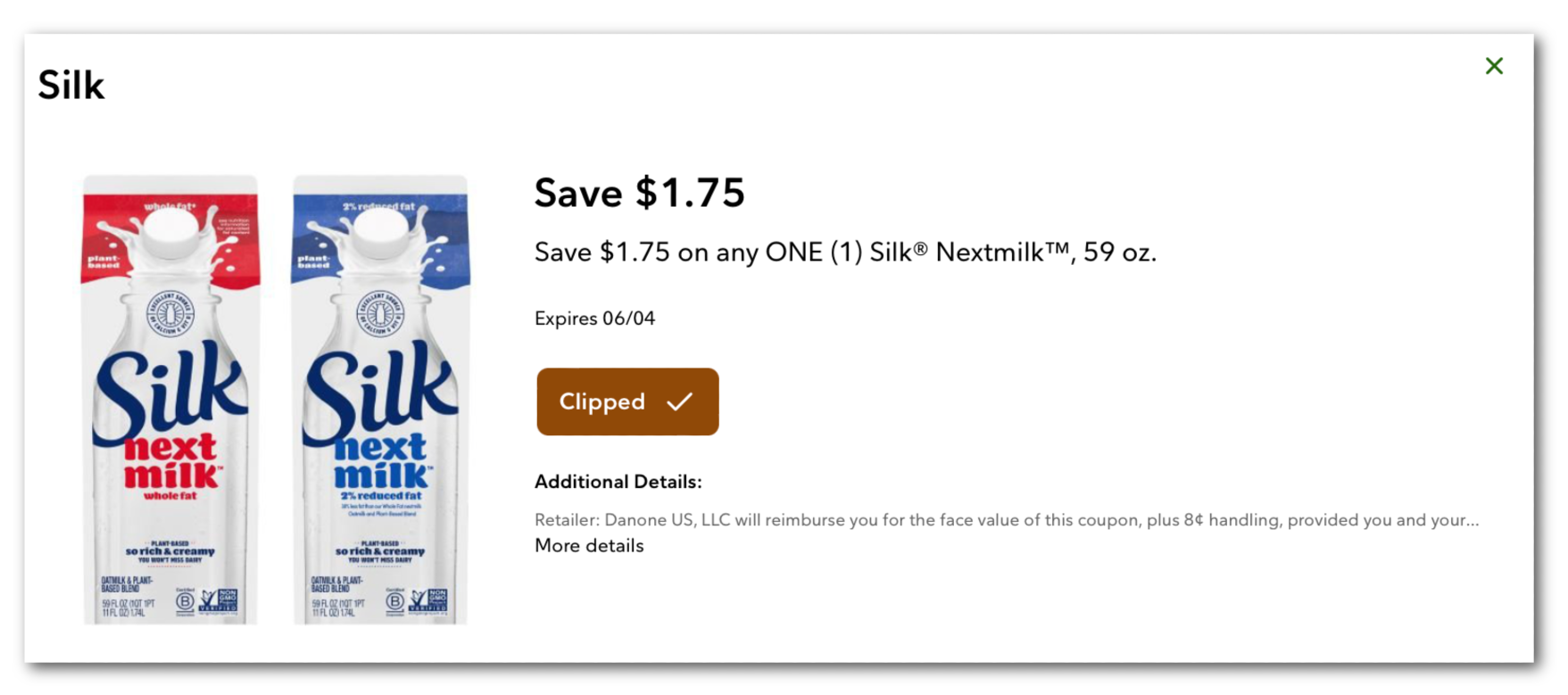Click the checkmark icon inside Clipped
Image resolution: width=1568 pixels, height=695 pixels.
(x=679, y=401)
